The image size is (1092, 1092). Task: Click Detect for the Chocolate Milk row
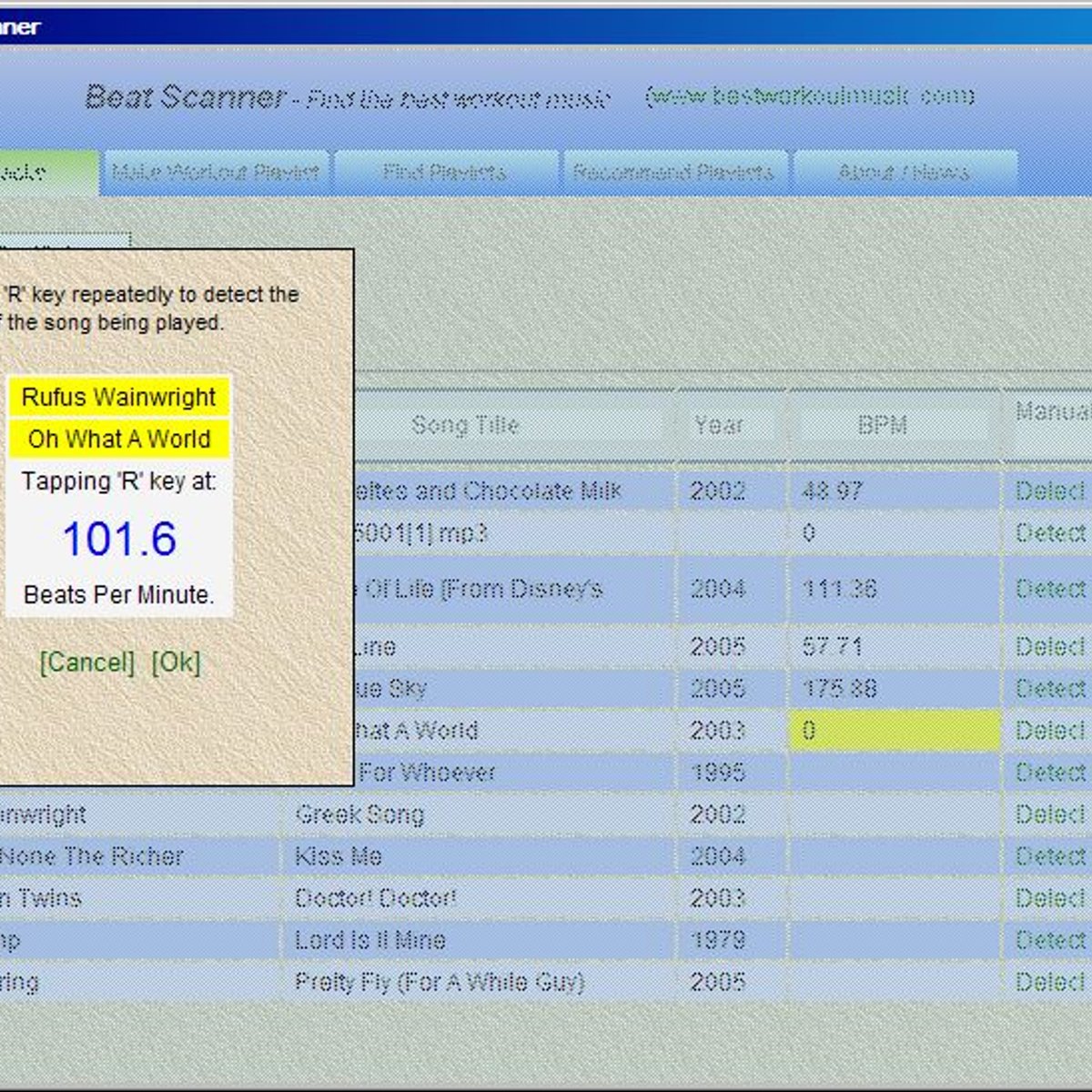click(x=1050, y=491)
